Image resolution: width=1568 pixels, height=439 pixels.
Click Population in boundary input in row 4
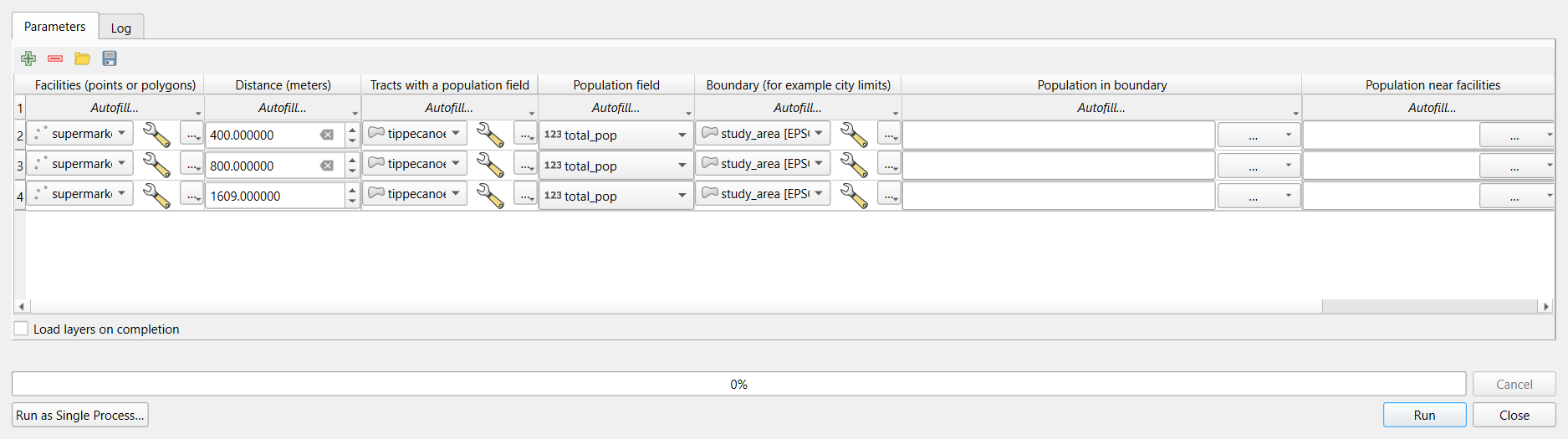tap(1059, 196)
